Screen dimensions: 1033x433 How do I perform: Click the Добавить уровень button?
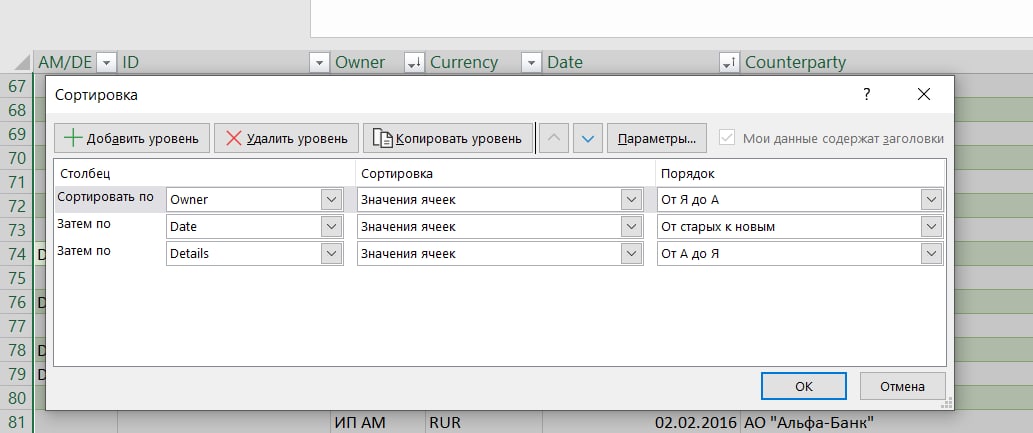pyautogui.click(x=132, y=138)
